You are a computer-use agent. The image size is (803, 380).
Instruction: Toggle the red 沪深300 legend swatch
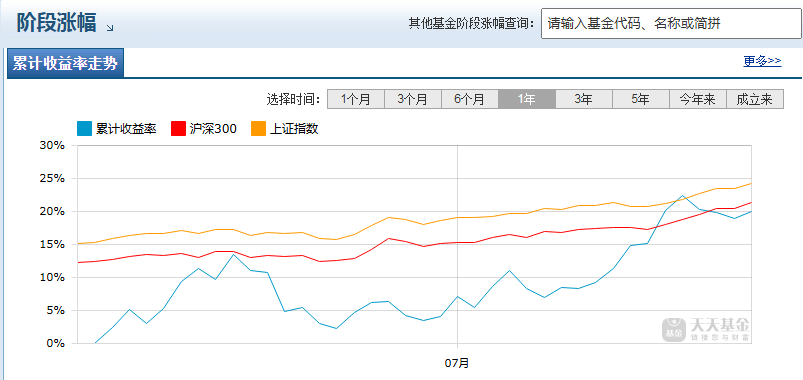[x=178, y=129]
